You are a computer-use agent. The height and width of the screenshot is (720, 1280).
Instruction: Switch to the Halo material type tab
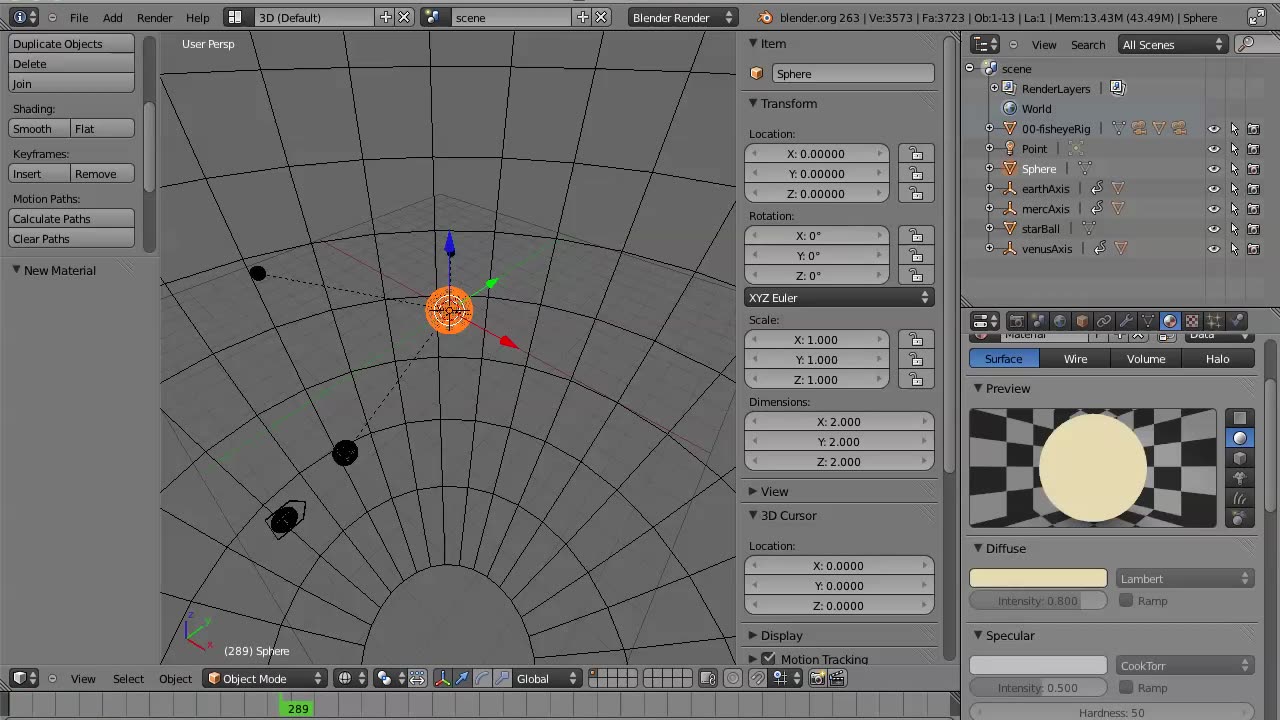[x=1218, y=358]
